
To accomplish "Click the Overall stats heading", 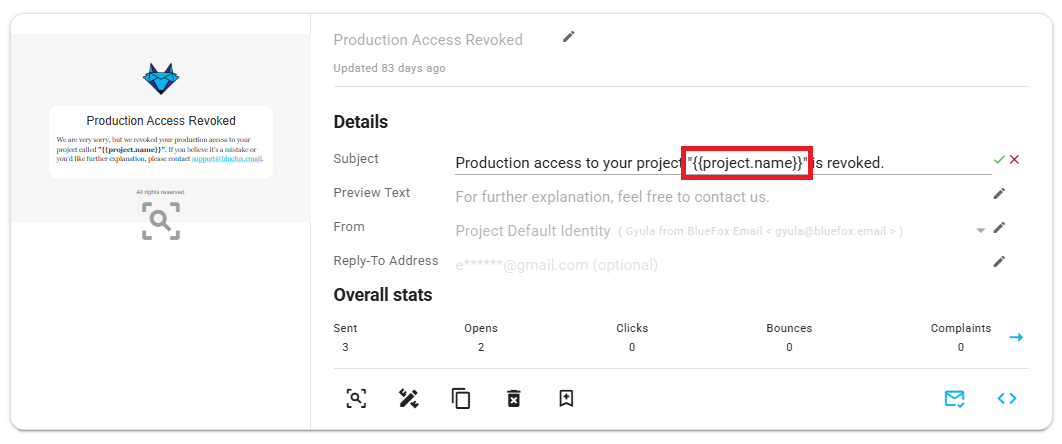I will point(383,295).
